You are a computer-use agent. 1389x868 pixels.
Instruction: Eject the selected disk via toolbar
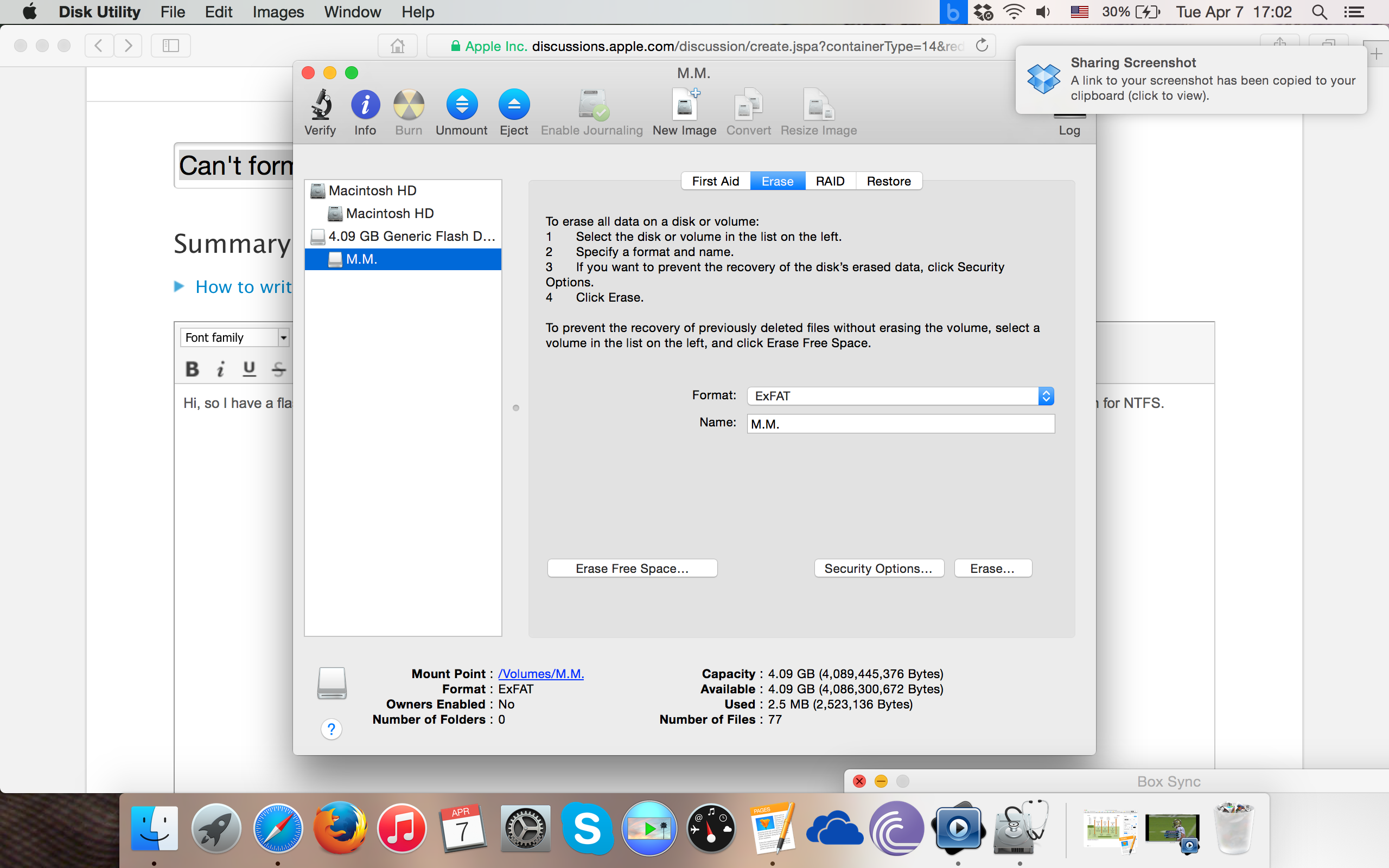pos(514,105)
